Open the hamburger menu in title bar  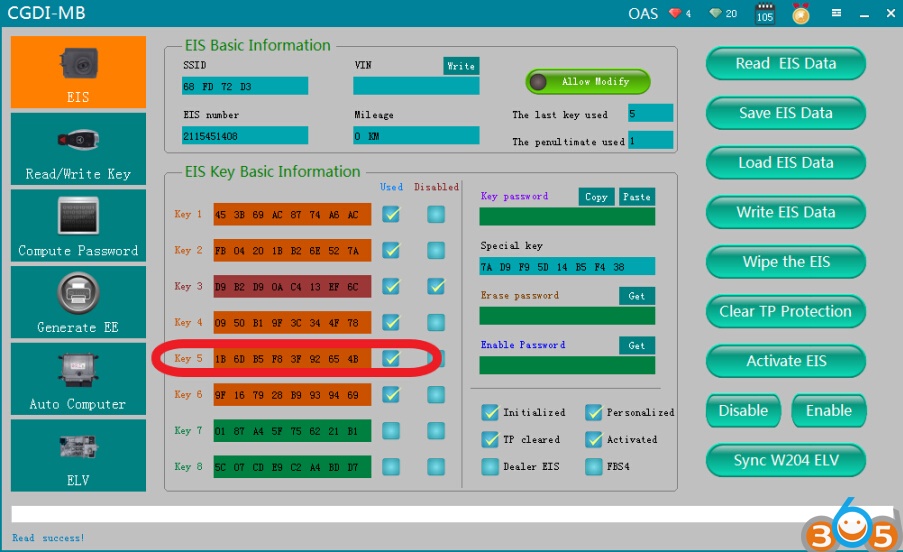tap(836, 13)
